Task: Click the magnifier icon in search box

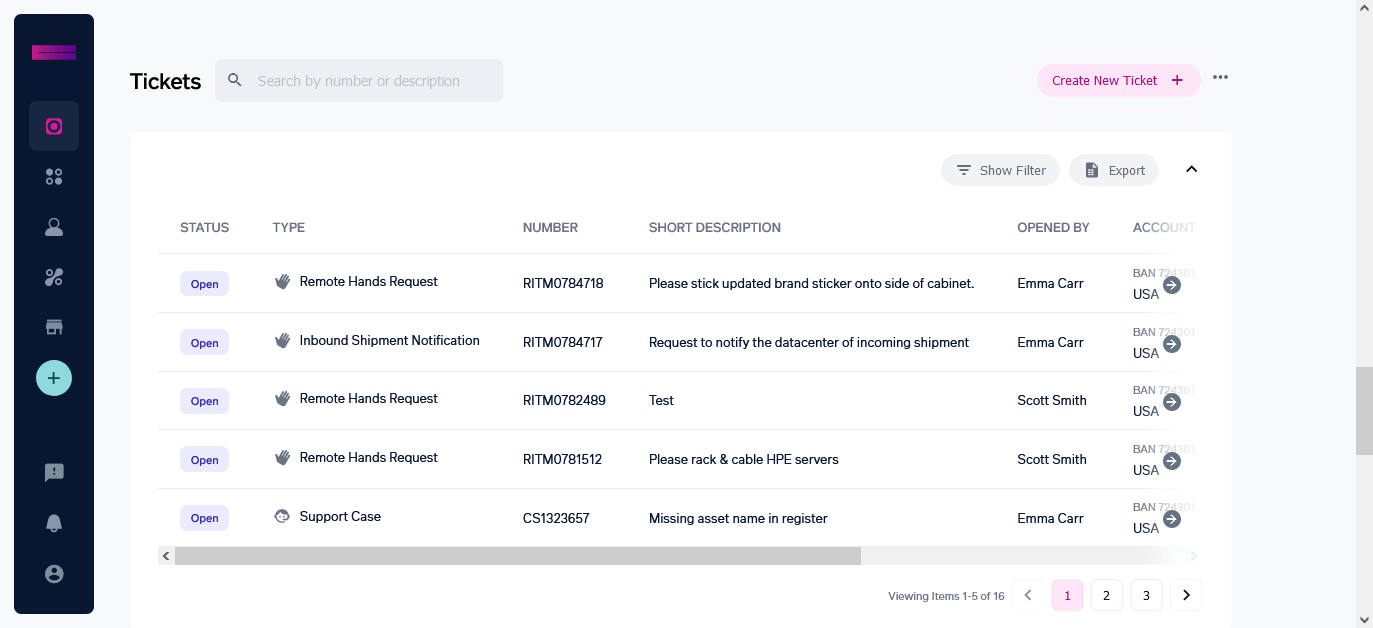Action: coord(235,80)
